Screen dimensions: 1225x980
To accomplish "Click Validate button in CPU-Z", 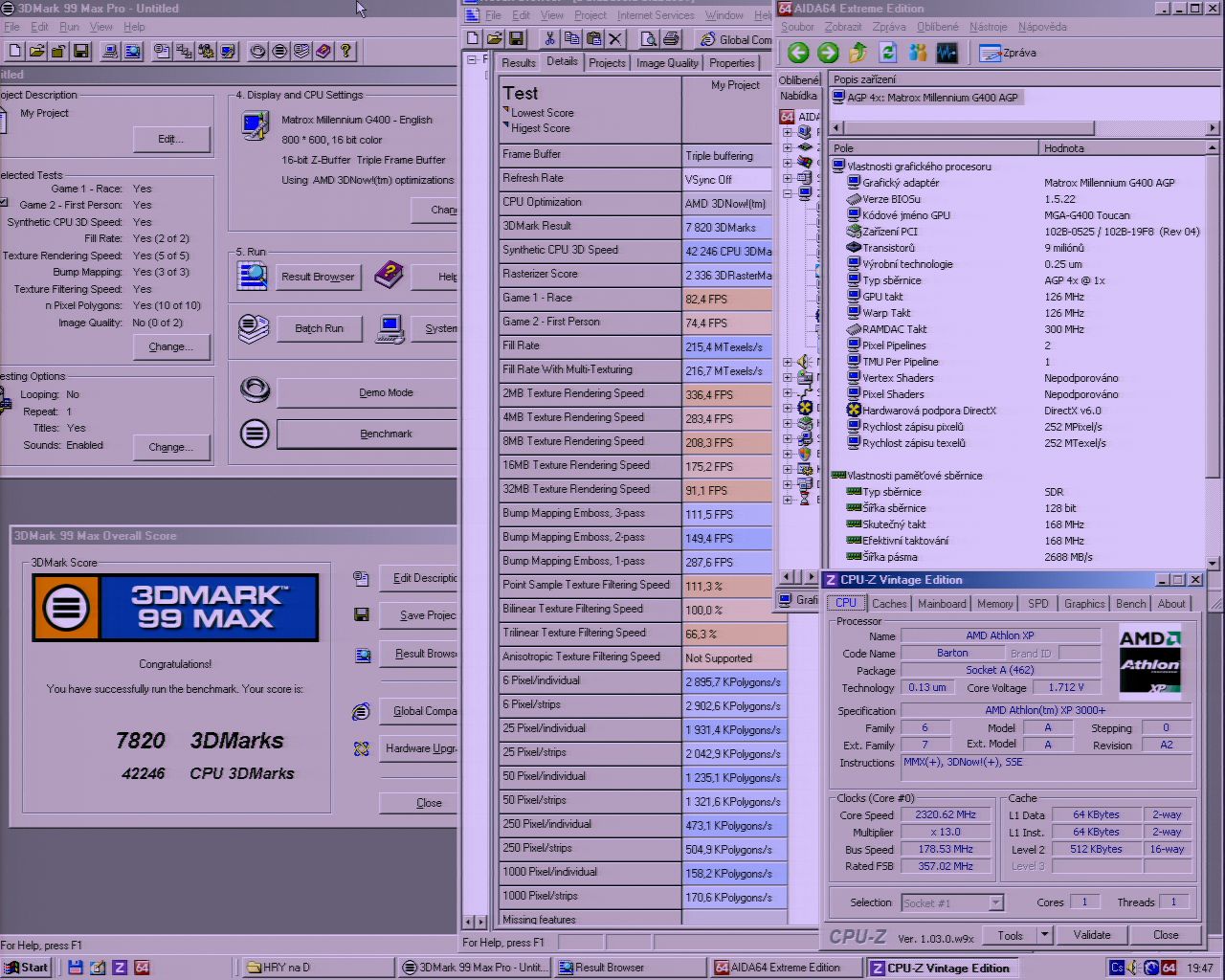I will 1092,935.
